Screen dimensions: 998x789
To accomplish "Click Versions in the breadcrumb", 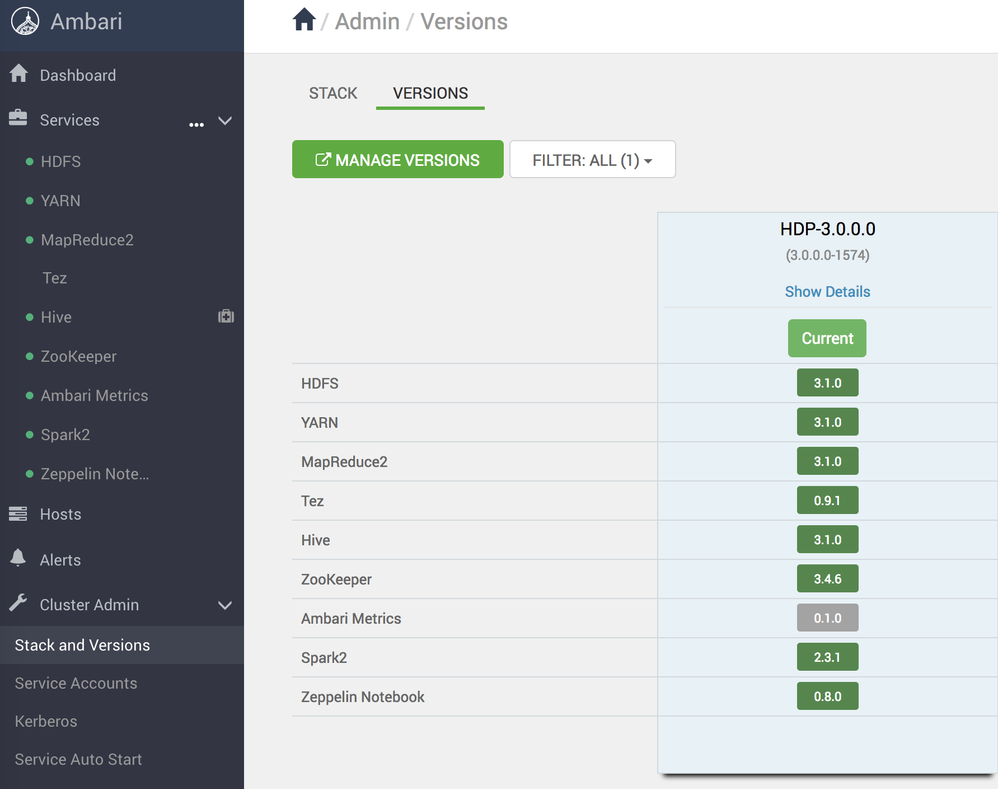I will [x=464, y=22].
